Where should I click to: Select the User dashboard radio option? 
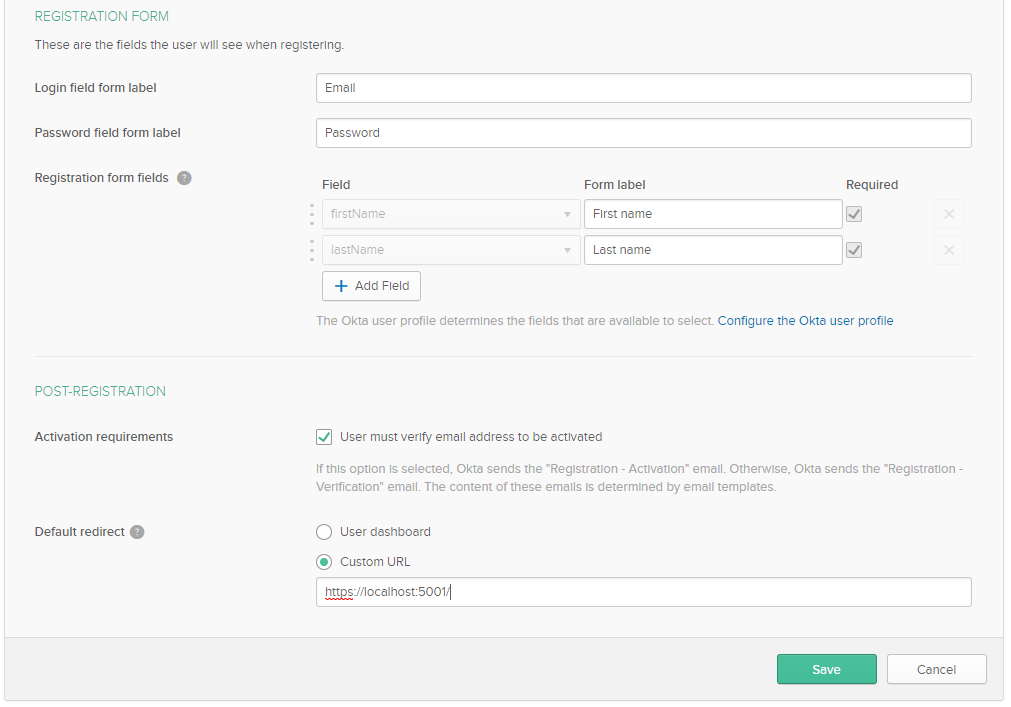(324, 532)
